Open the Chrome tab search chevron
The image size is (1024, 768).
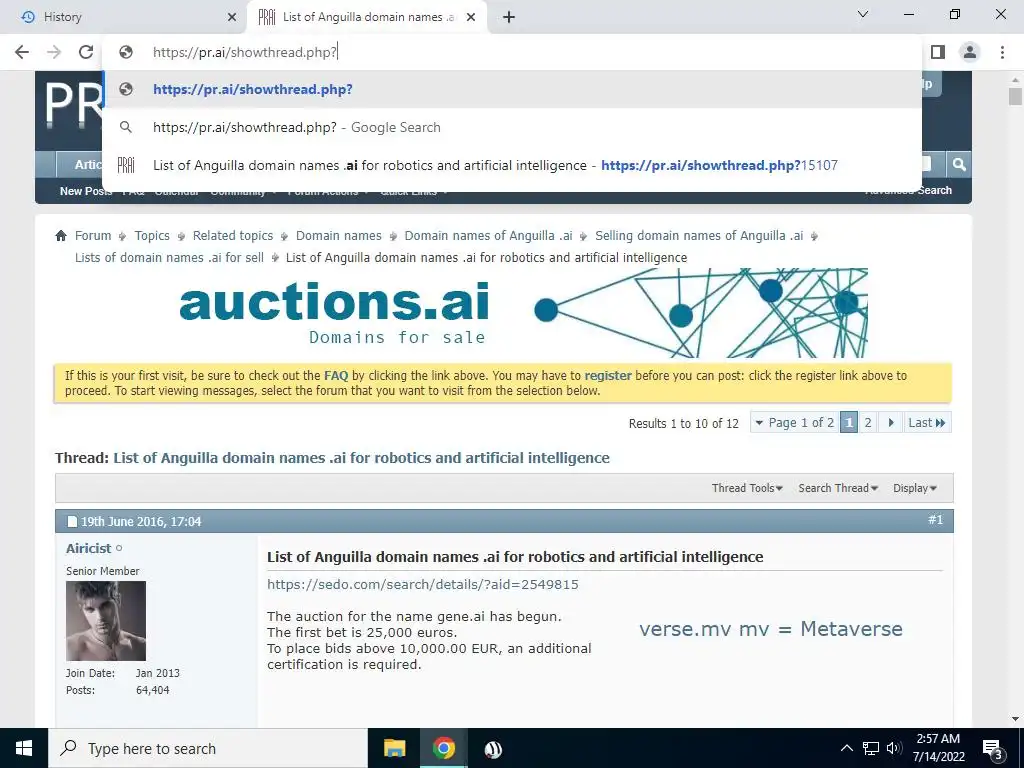click(863, 14)
